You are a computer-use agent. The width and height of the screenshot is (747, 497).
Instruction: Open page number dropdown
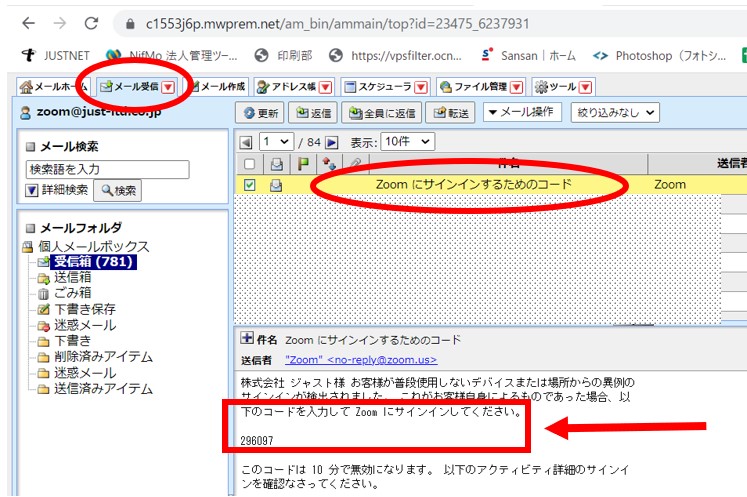(276, 142)
